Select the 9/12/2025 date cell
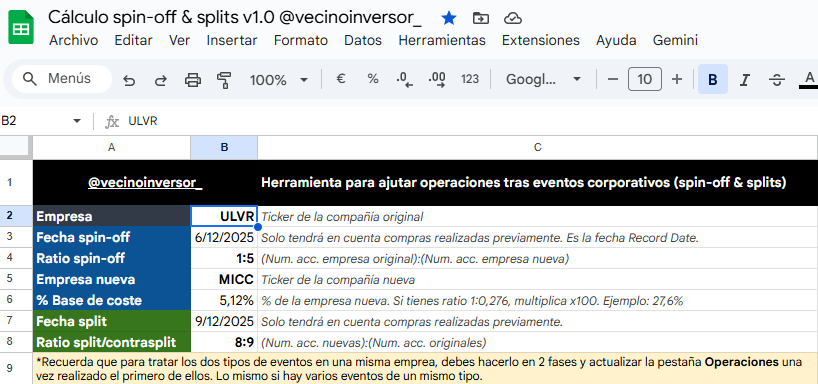Viewport: 818px width, 384px height. click(x=224, y=321)
